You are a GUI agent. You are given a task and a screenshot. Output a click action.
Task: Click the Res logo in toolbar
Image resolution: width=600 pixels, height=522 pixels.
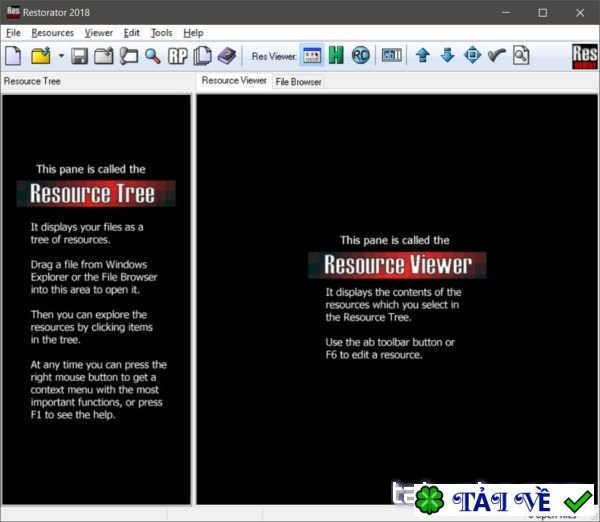point(585,56)
